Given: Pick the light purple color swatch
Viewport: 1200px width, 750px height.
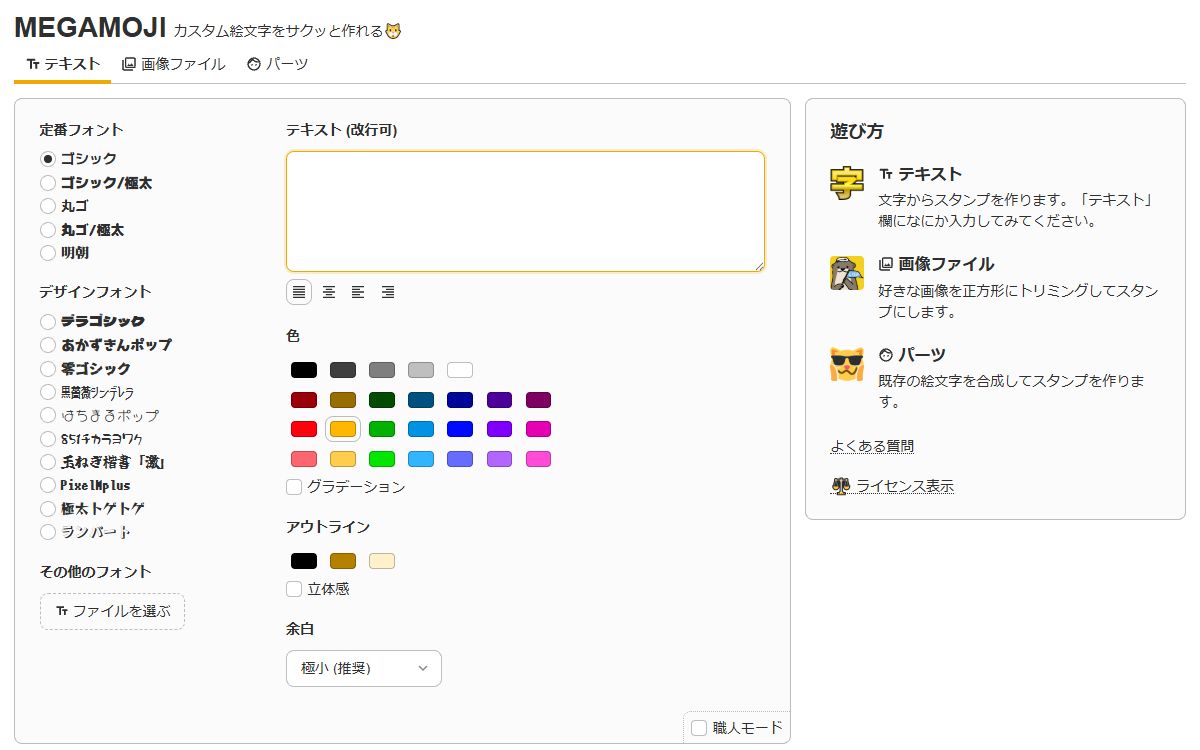Looking at the screenshot, I should [x=499, y=459].
